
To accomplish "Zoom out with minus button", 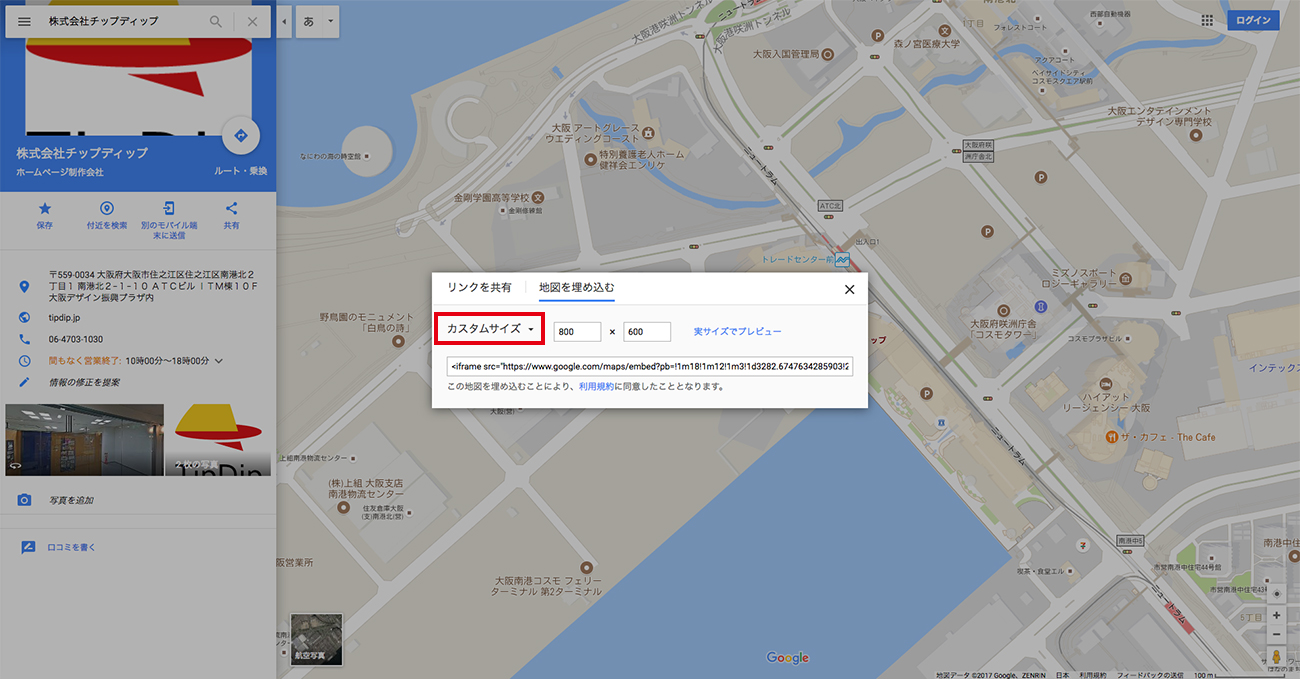I will (x=1277, y=635).
